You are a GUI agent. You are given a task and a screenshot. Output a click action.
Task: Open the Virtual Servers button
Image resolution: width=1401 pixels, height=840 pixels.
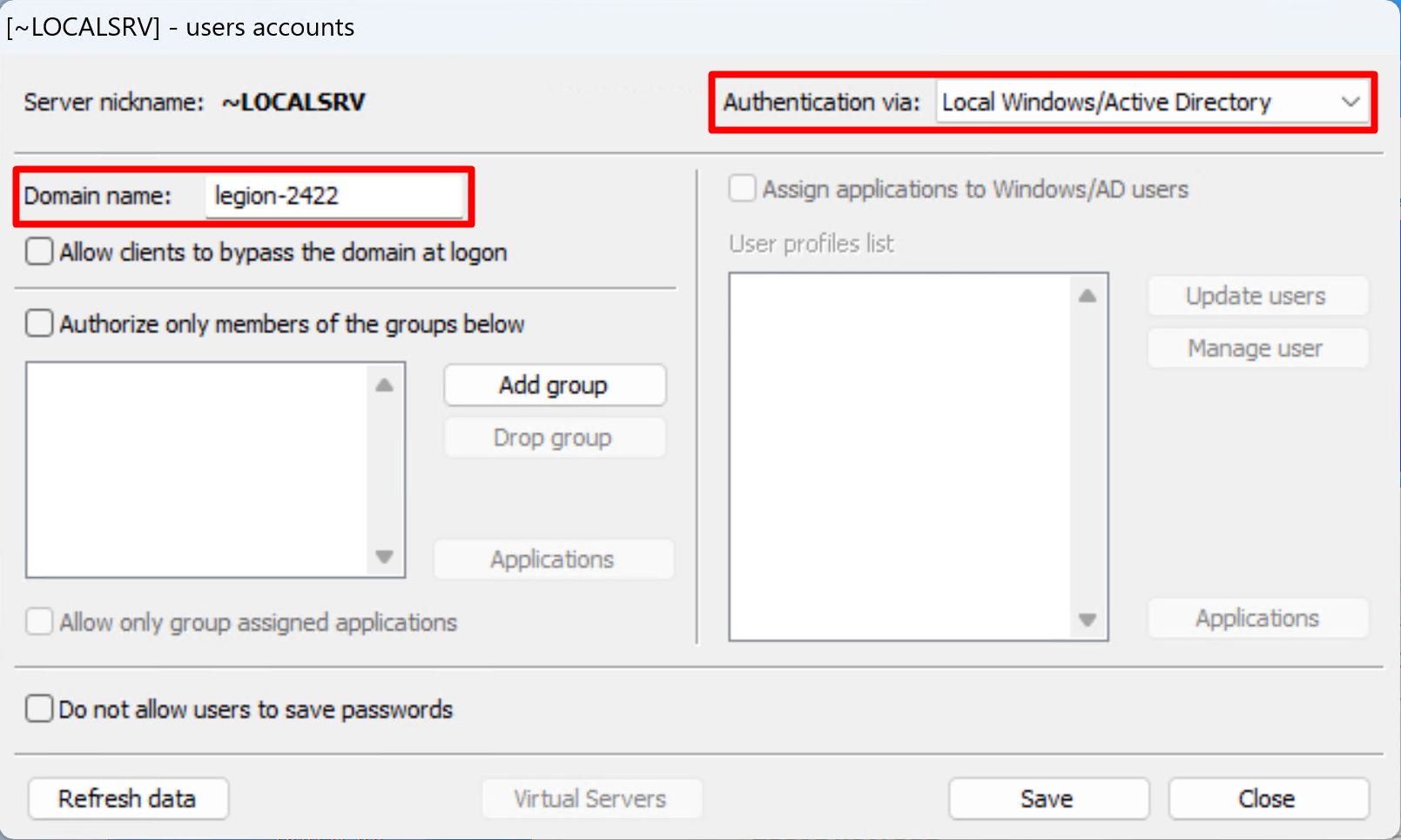tap(590, 799)
